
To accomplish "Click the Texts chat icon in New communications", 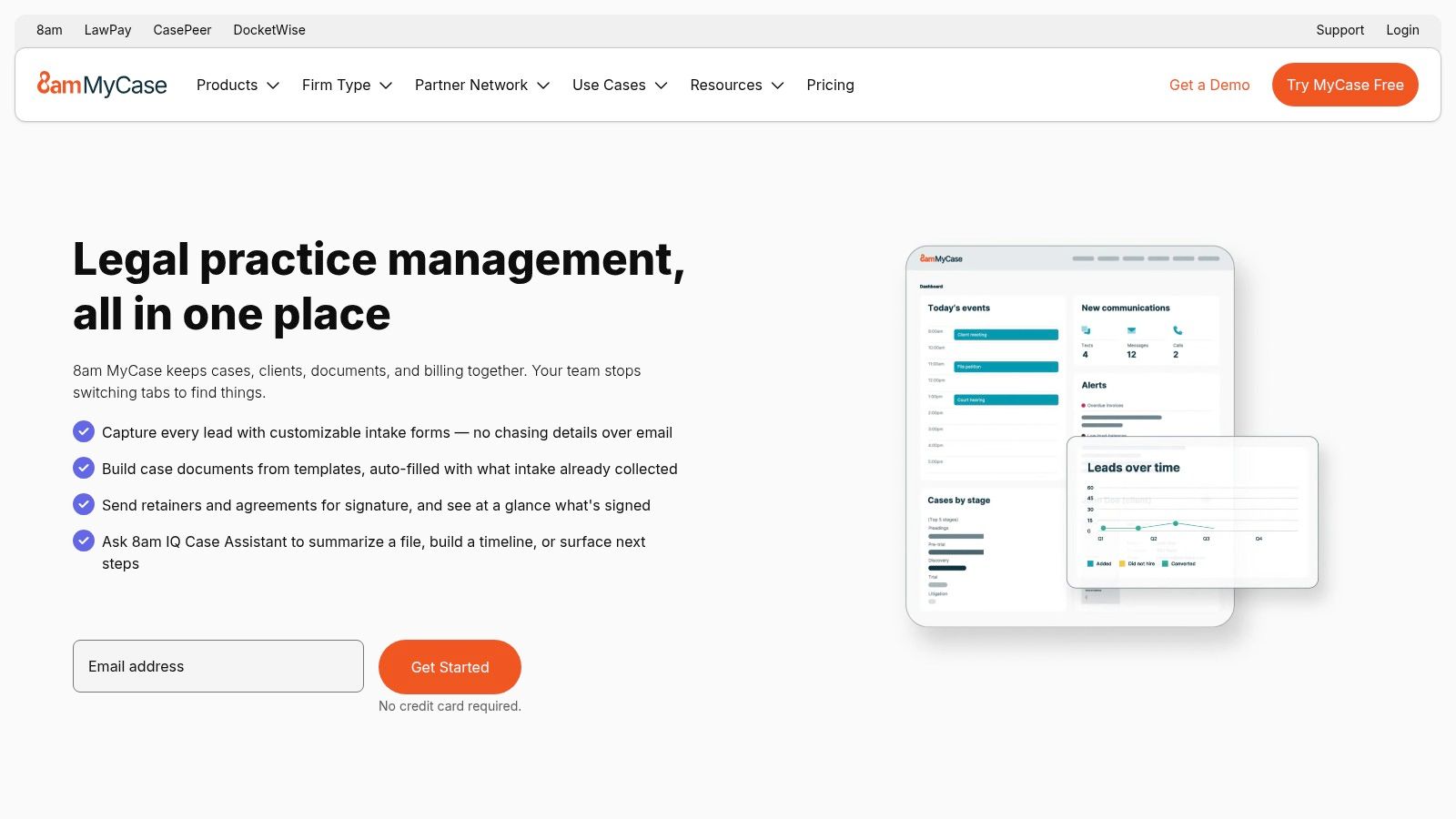I will tap(1086, 330).
